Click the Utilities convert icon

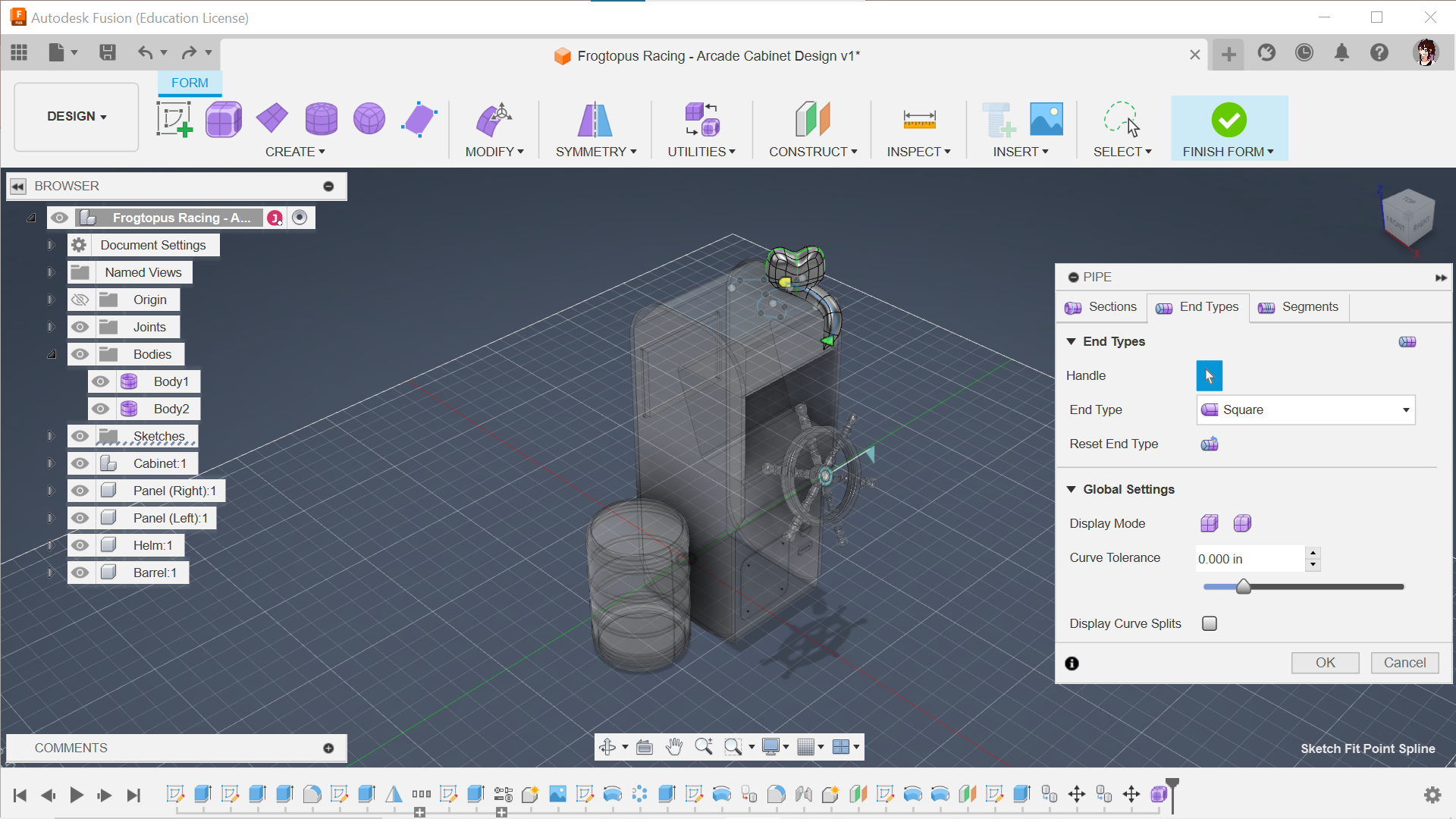pos(701,119)
